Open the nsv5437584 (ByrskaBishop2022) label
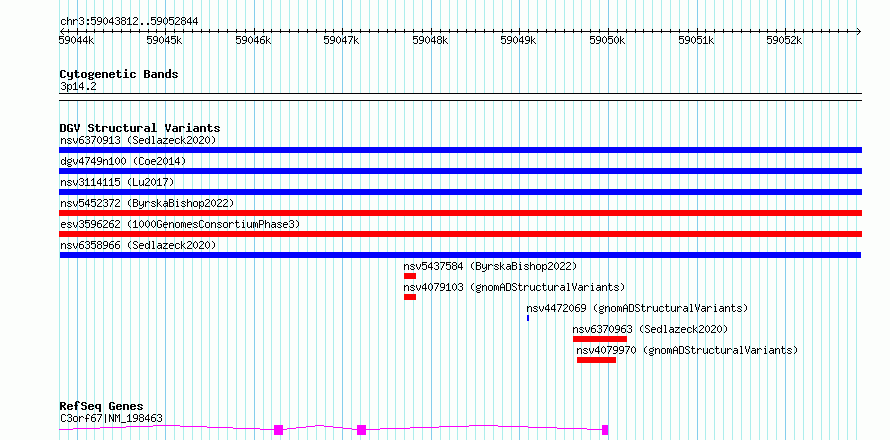Image resolution: width=890 pixels, height=440 pixels. coord(490,266)
